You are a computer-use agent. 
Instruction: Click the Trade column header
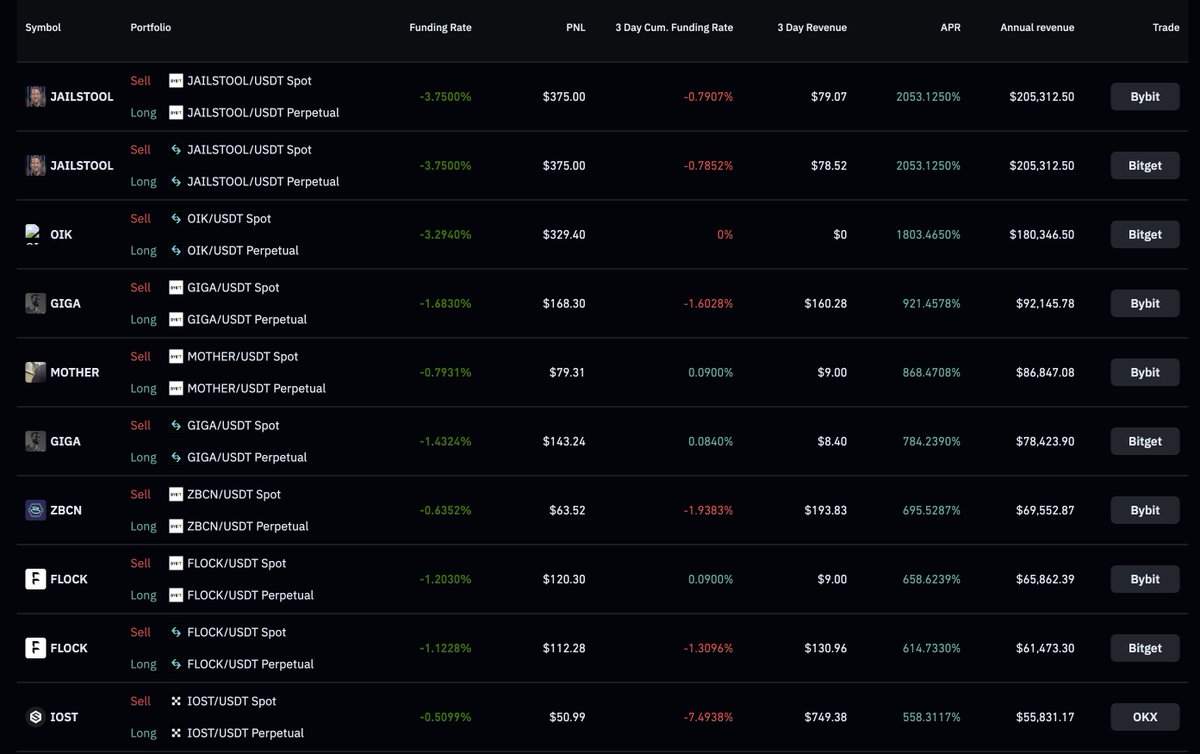point(1166,28)
